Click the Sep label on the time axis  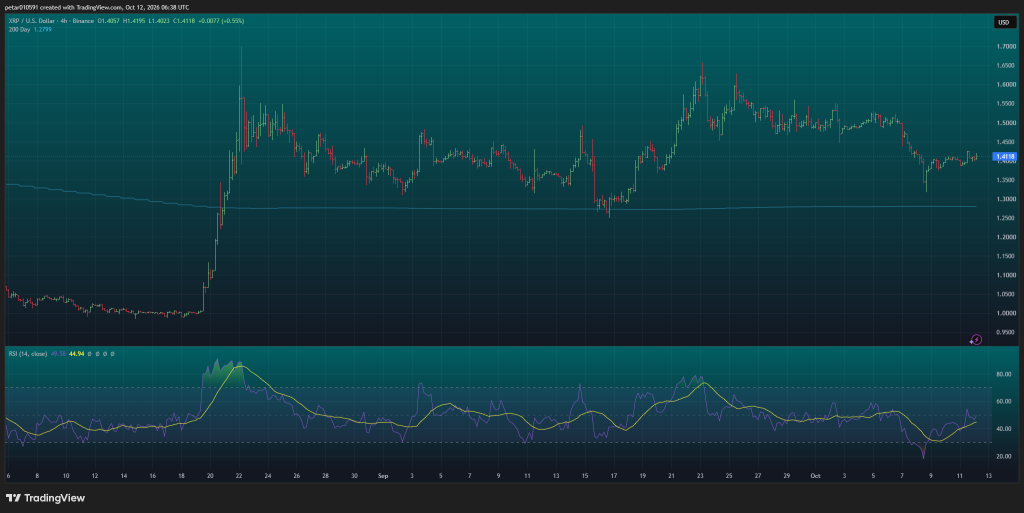coord(383,476)
